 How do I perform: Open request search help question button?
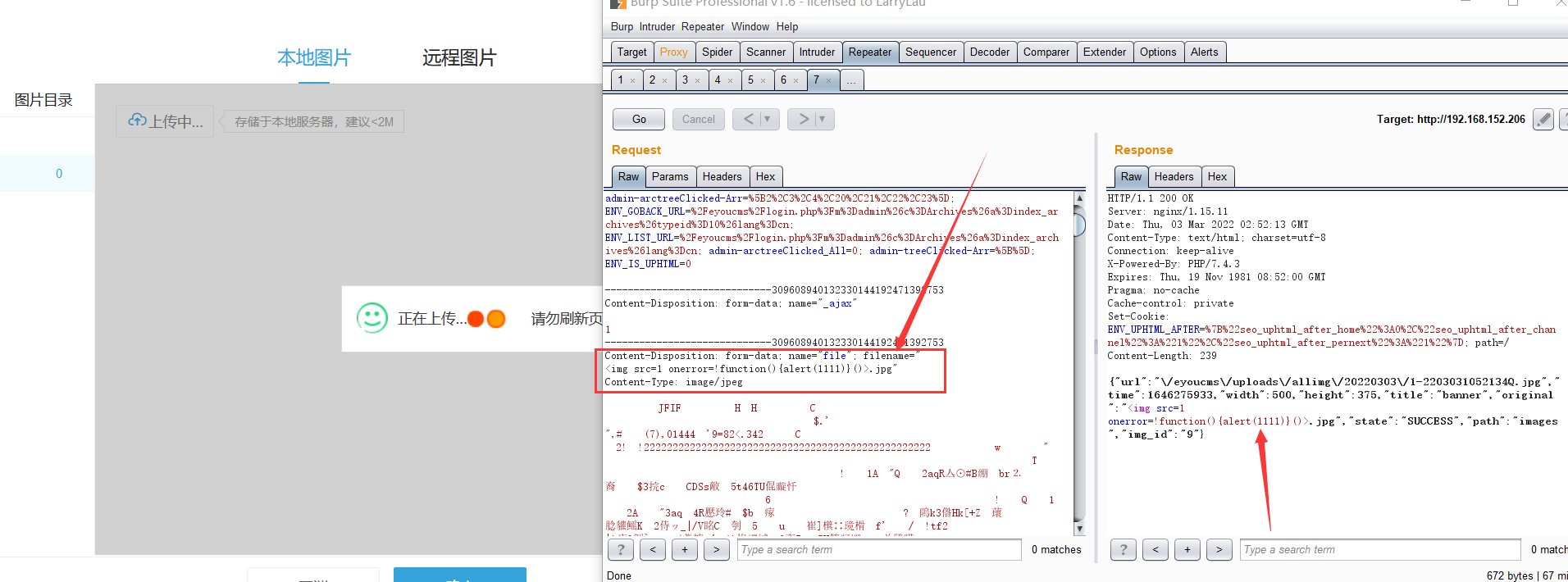[x=621, y=550]
